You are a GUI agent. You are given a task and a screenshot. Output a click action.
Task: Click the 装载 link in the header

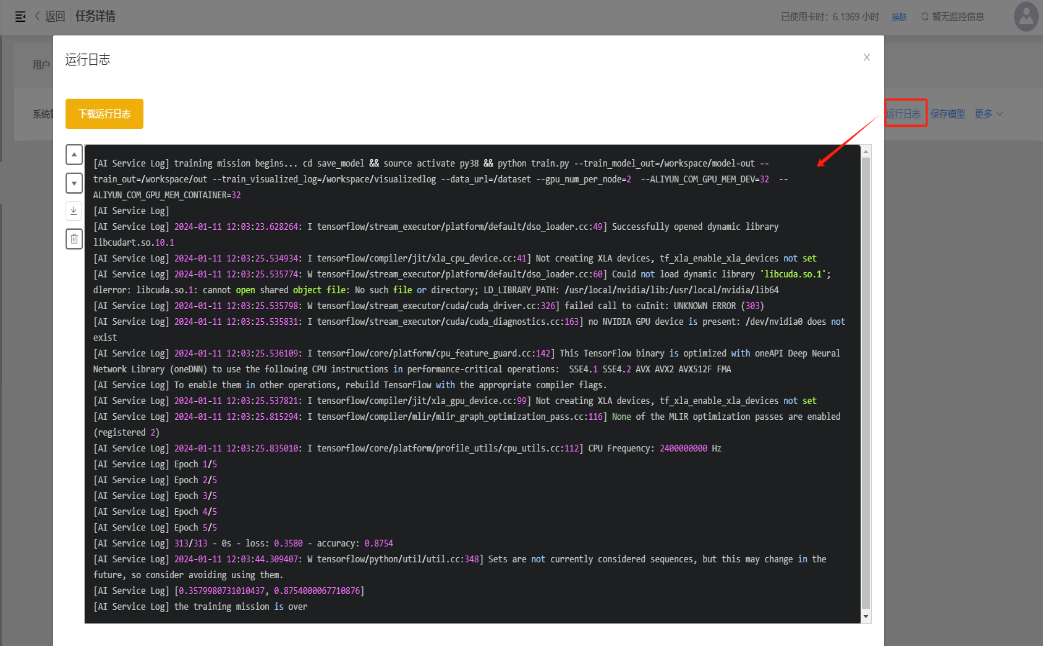(899, 17)
